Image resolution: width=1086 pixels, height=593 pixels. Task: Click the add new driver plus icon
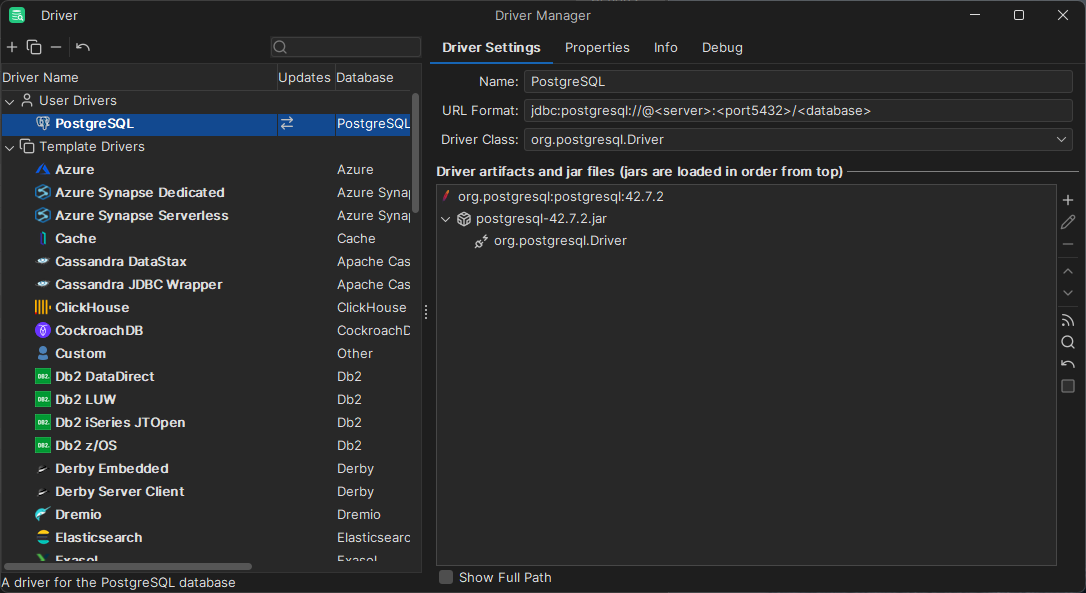point(12,47)
